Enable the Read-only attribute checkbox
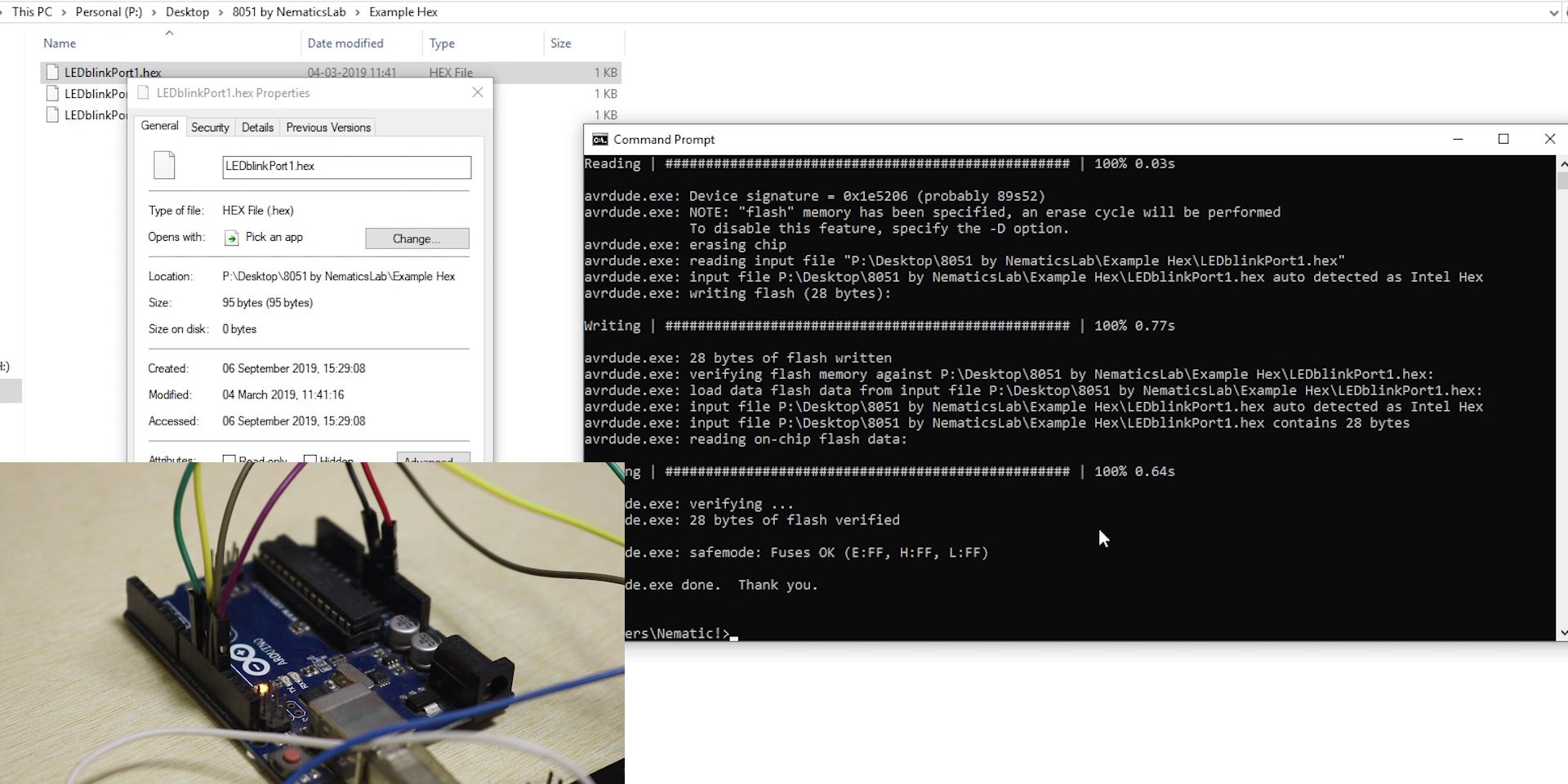 (229, 460)
